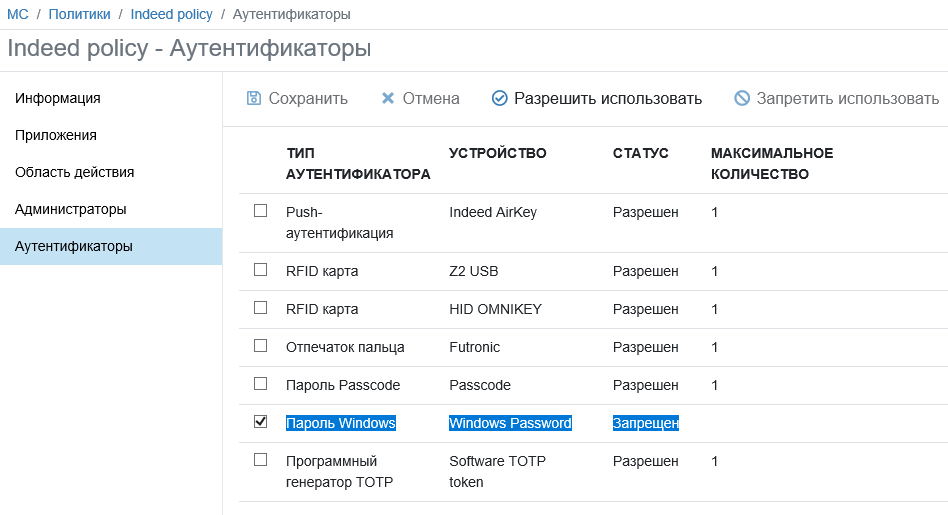
Task: Click the Allow use checkmark icon
Action: tap(499, 98)
